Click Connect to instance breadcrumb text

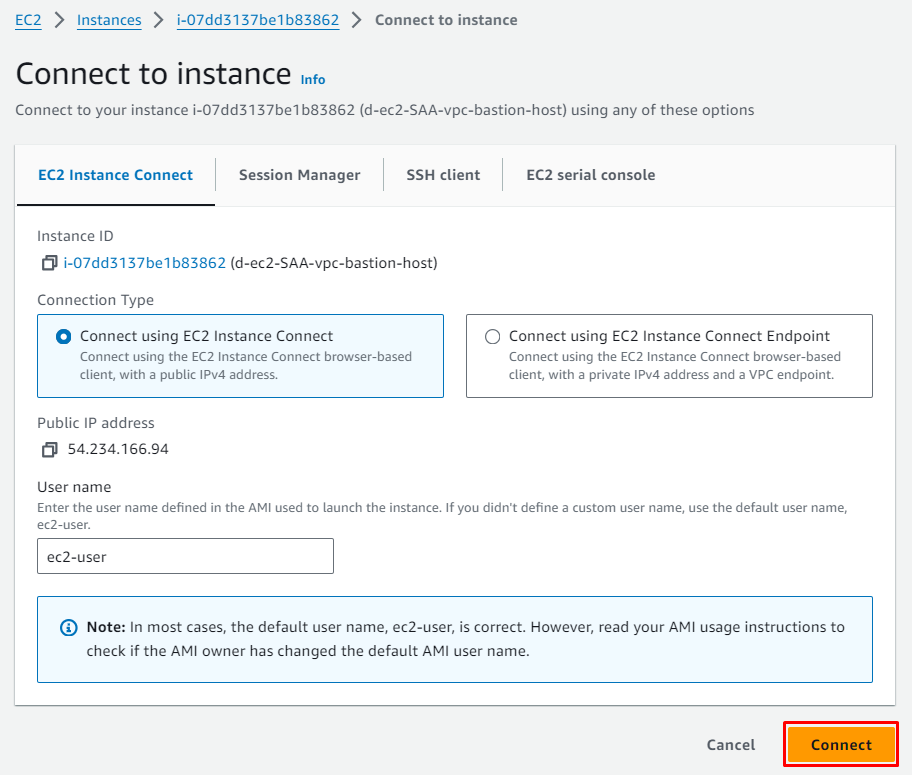446,20
